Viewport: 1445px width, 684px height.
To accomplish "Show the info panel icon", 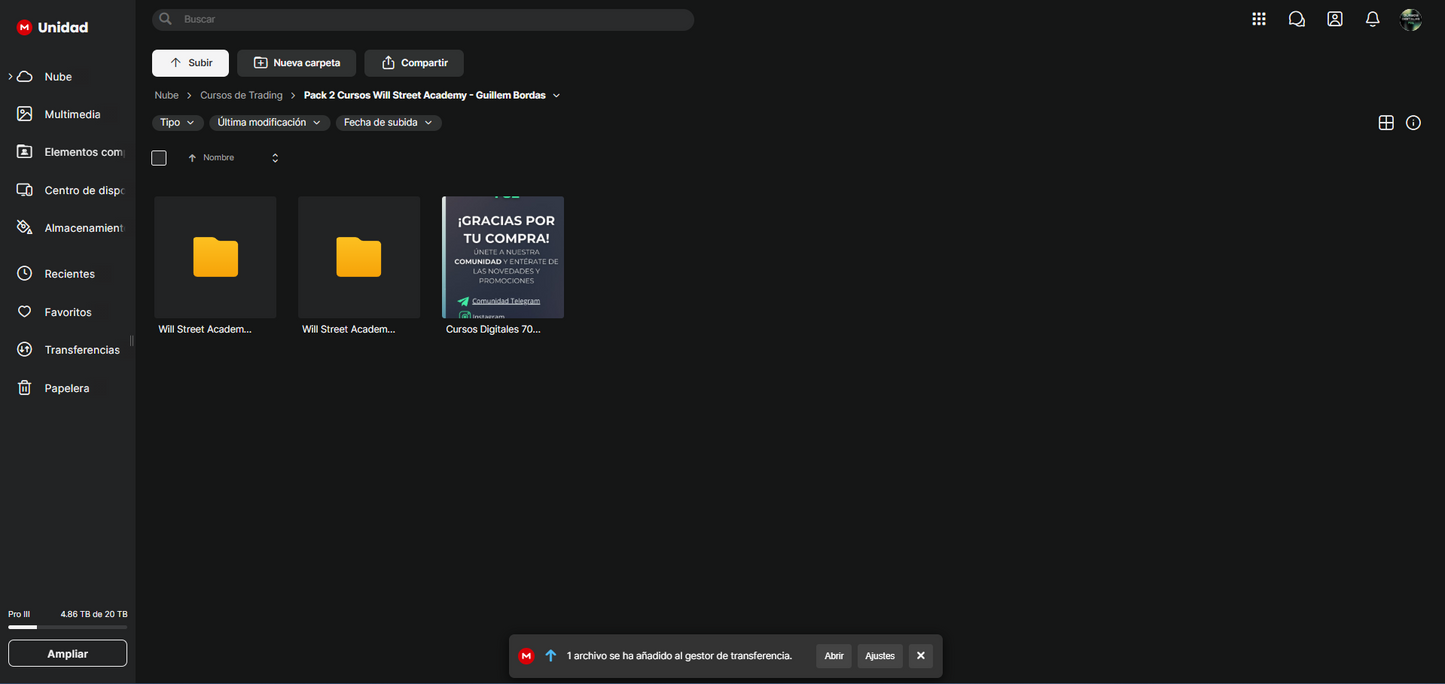I will click(1413, 123).
